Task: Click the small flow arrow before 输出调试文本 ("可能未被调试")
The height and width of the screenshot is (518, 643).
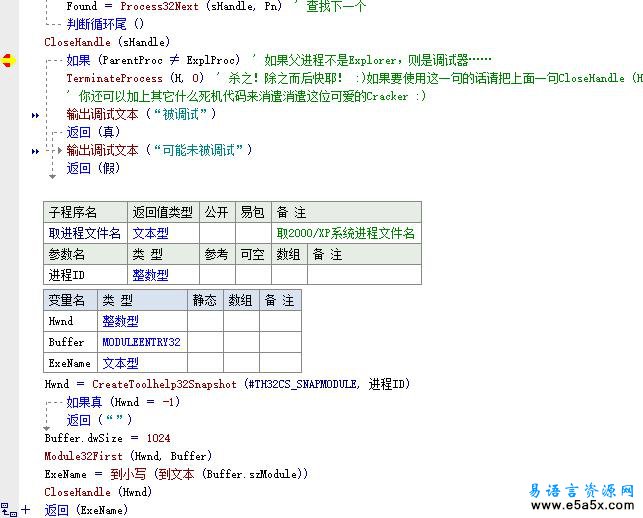Action: coord(61,151)
